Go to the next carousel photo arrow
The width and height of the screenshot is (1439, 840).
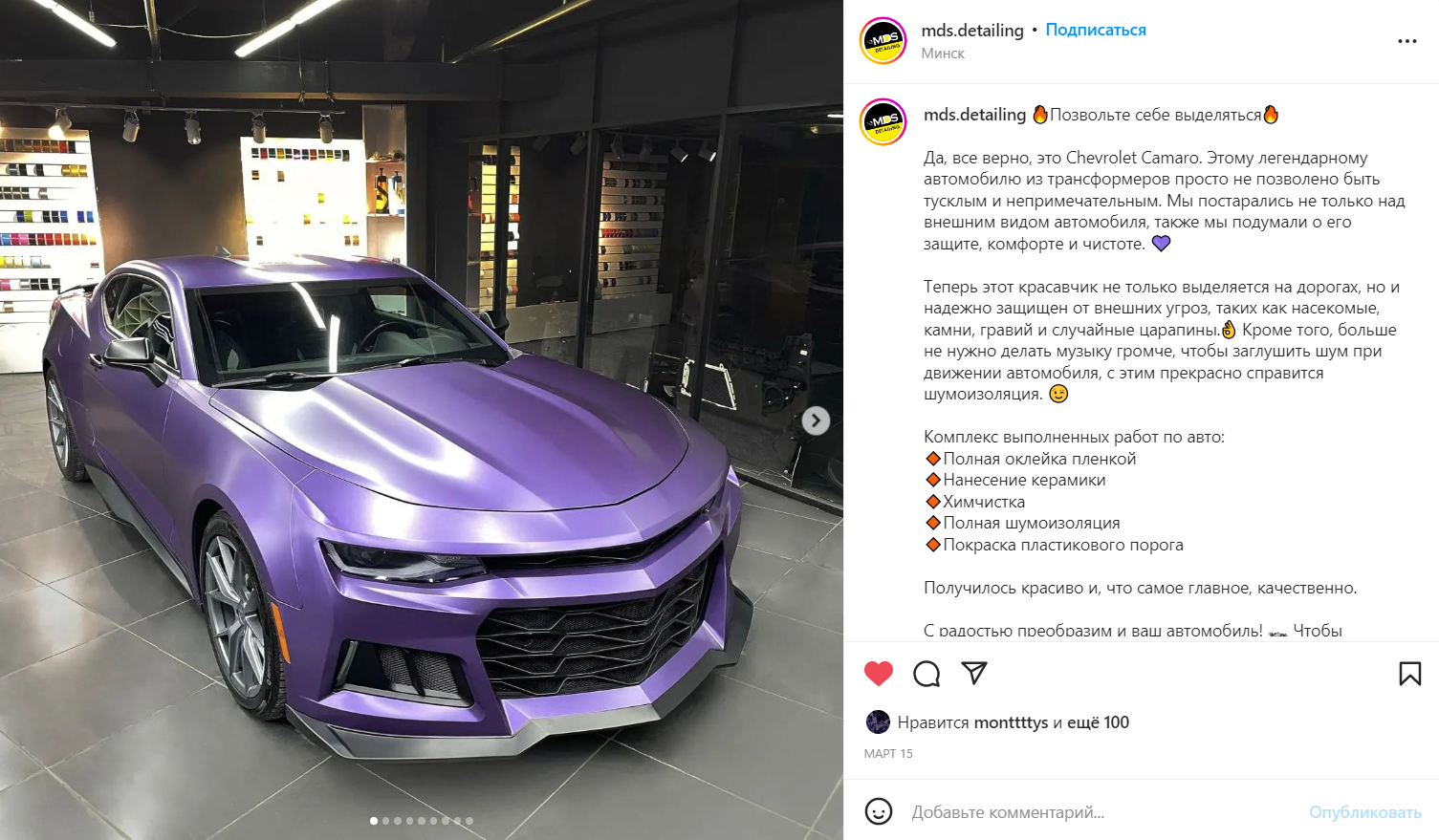816,420
